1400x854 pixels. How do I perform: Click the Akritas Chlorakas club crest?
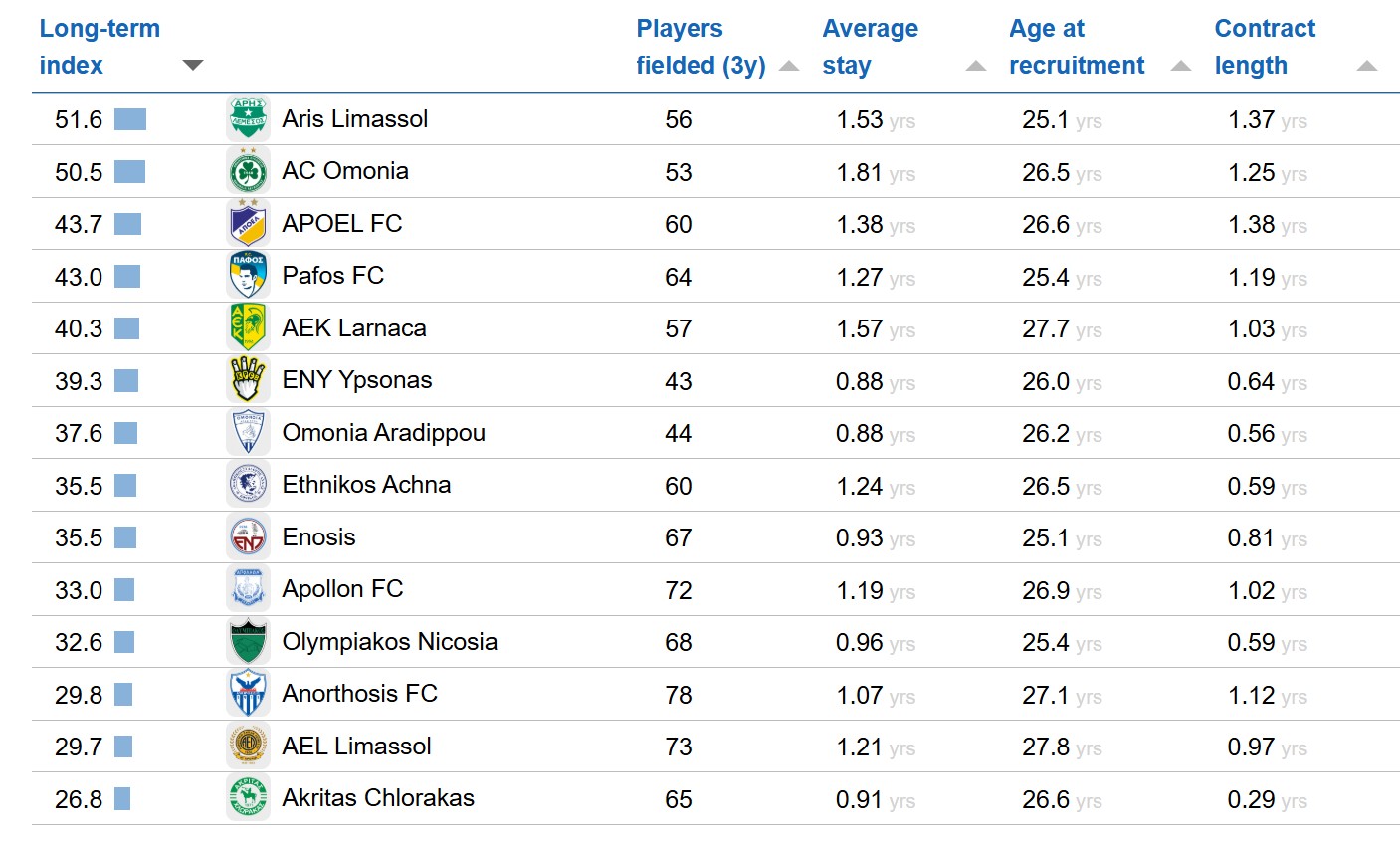[248, 798]
